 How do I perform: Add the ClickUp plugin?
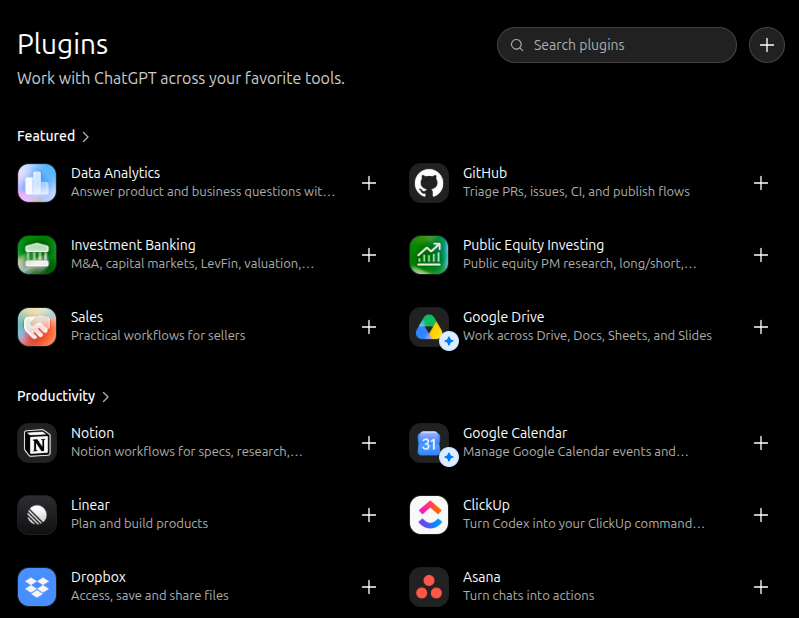coord(761,515)
